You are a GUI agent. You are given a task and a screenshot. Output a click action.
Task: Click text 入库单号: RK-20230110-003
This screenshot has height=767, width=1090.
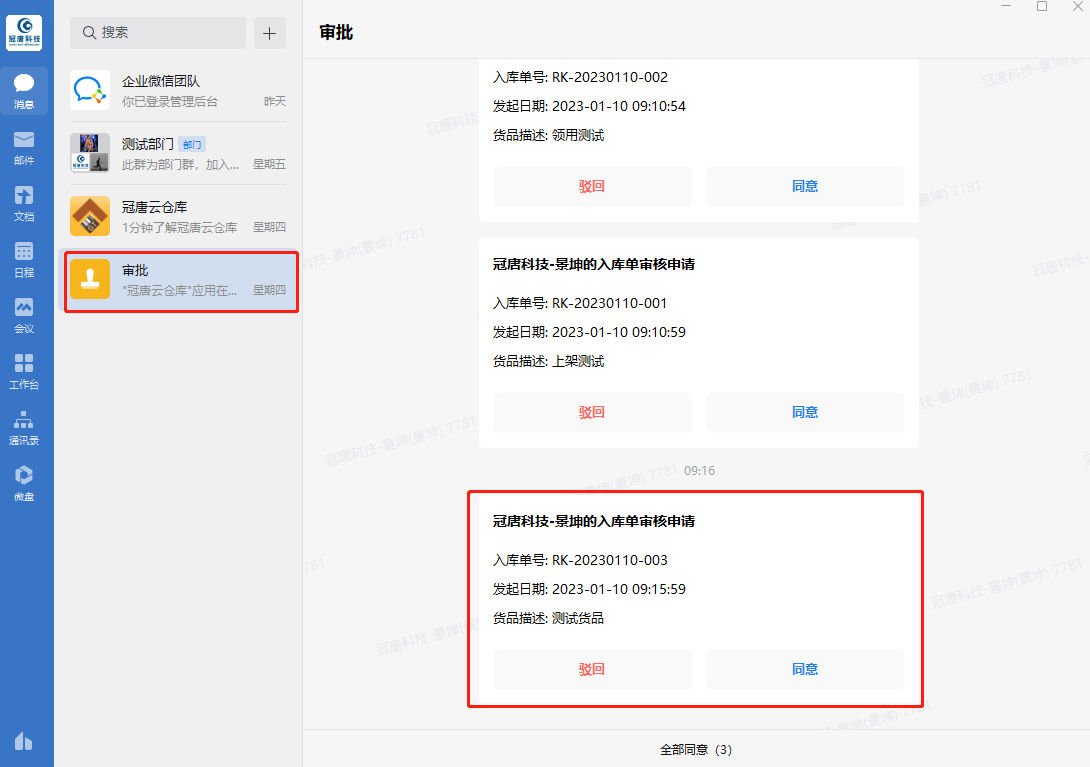click(580, 560)
